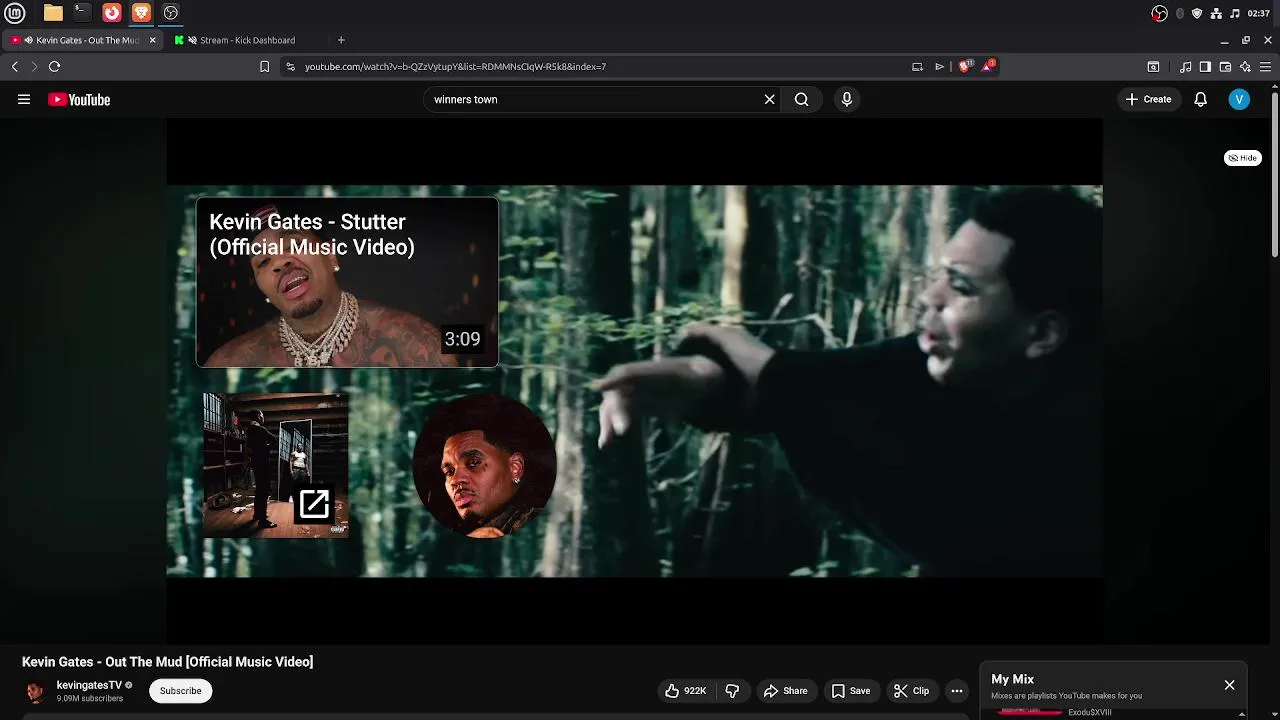Screen dimensions: 1280x720
Task: Start voice search with the microphone
Action: pos(847,99)
